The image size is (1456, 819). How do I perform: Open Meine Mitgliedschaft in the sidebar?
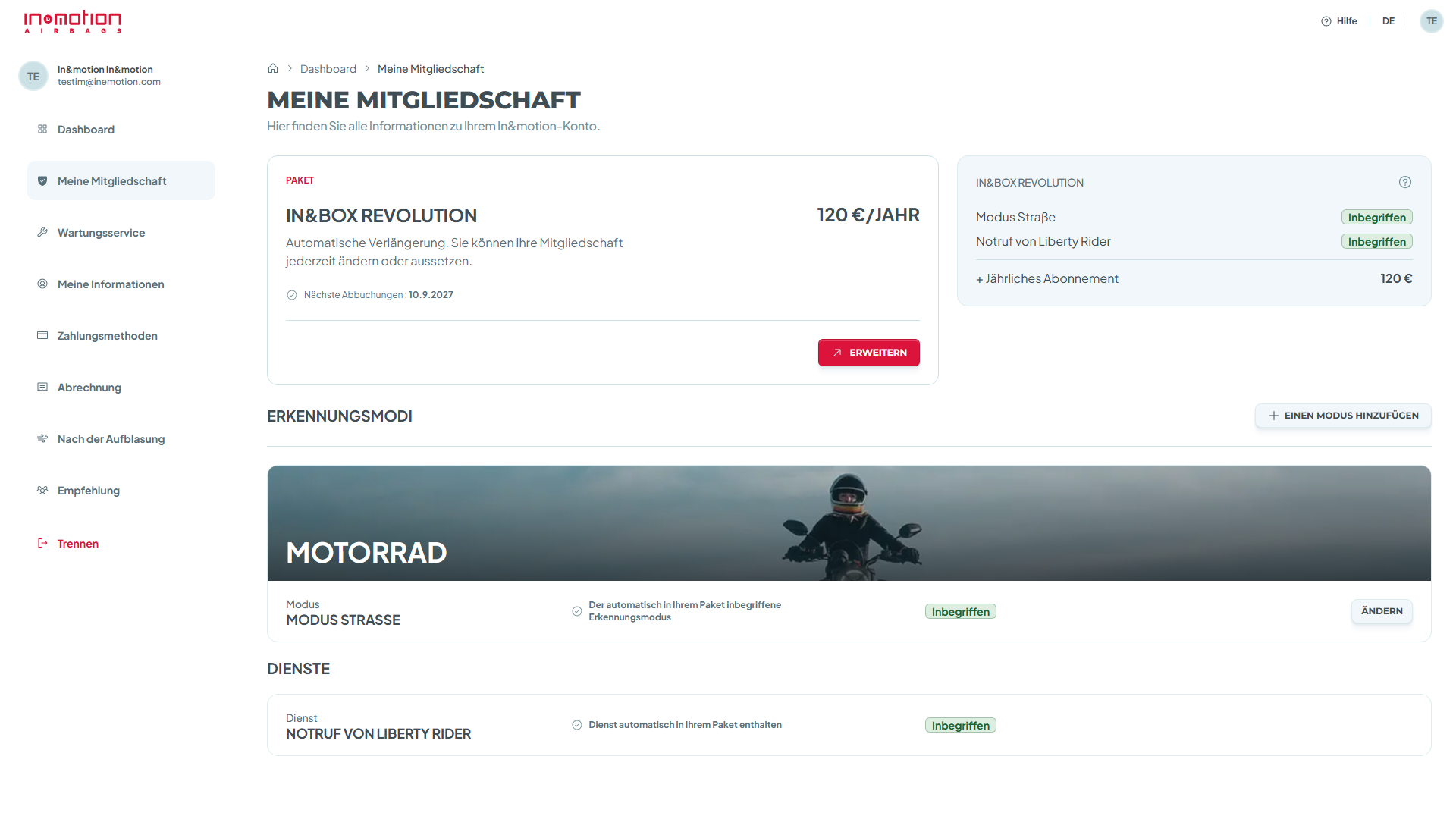click(x=121, y=180)
